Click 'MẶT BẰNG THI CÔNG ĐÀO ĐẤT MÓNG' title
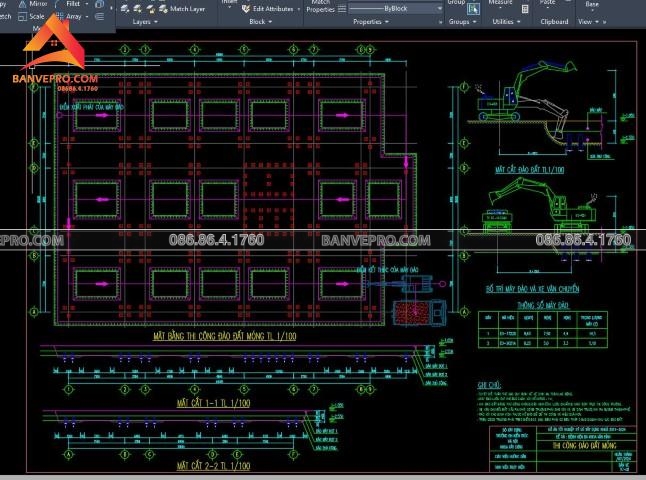 (x=225, y=336)
